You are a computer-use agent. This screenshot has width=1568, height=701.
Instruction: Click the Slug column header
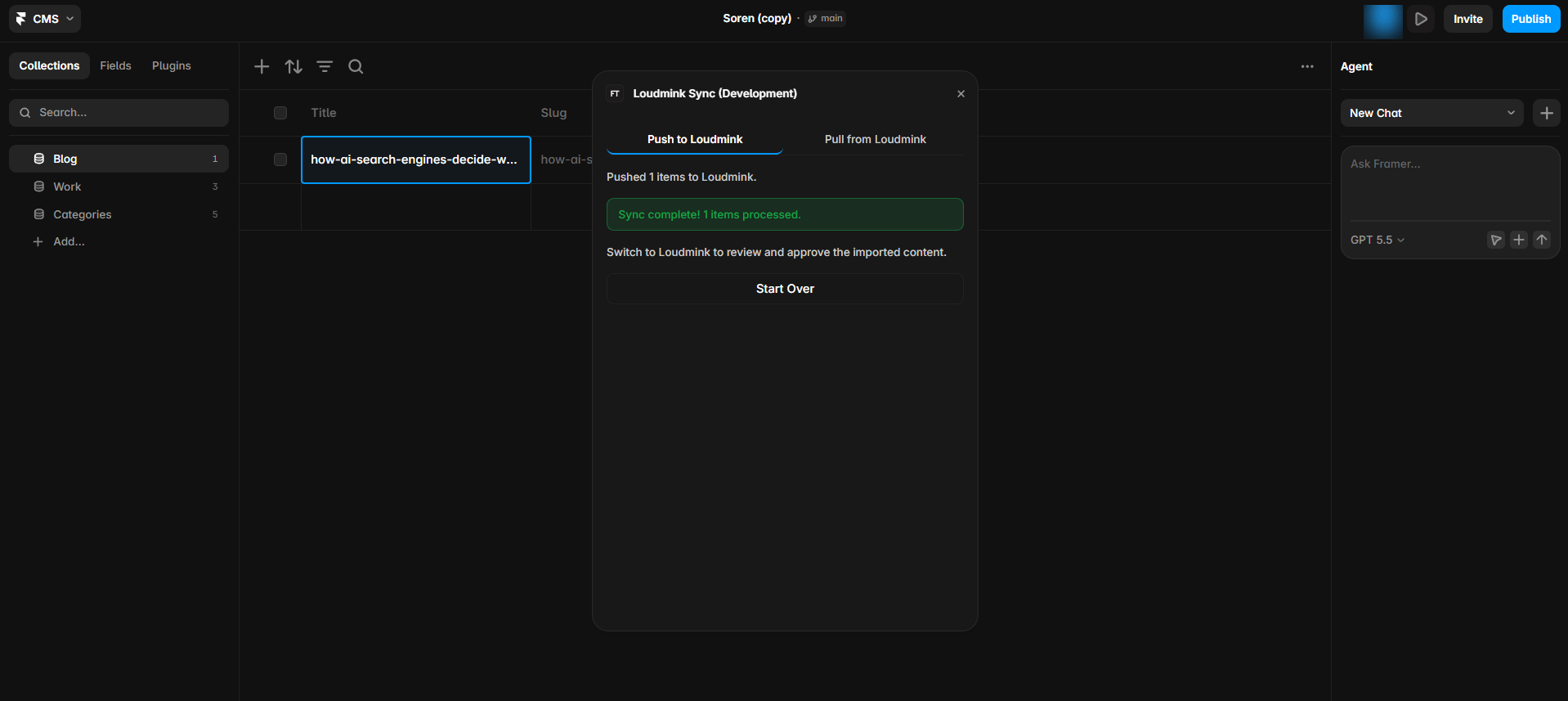(553, 113)
